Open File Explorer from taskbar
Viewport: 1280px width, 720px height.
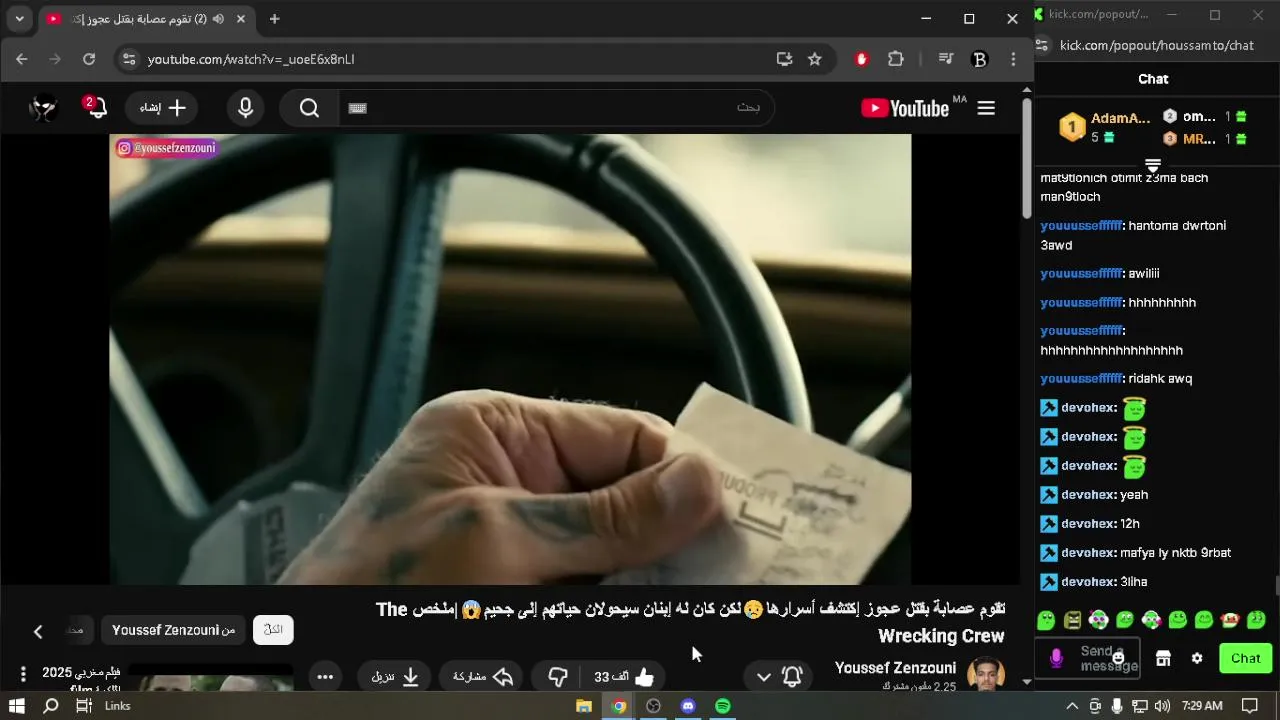click(584, 706)
